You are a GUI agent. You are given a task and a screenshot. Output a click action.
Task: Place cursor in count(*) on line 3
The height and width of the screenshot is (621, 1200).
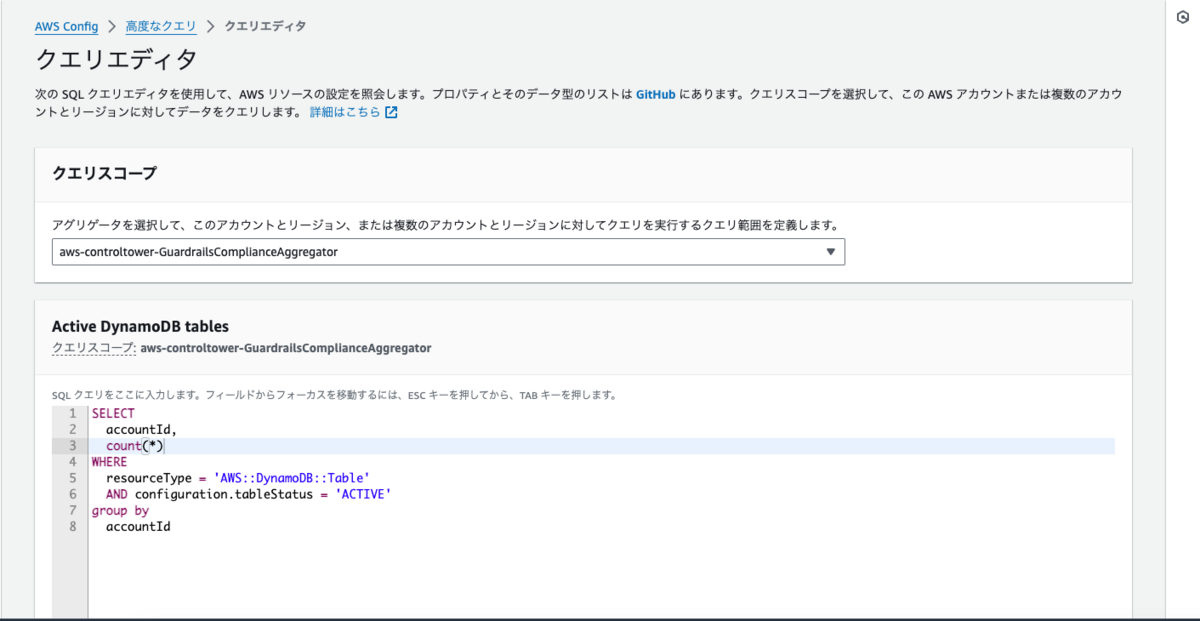pos(134,446)
